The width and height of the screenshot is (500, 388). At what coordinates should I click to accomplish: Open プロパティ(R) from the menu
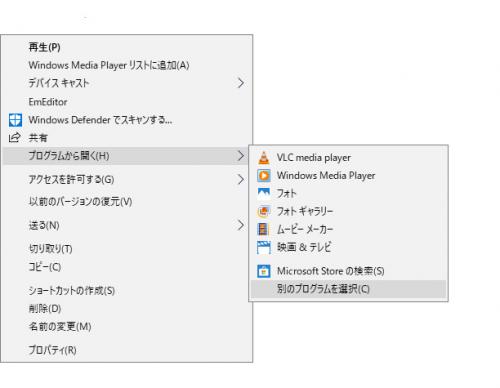[127, 350]
